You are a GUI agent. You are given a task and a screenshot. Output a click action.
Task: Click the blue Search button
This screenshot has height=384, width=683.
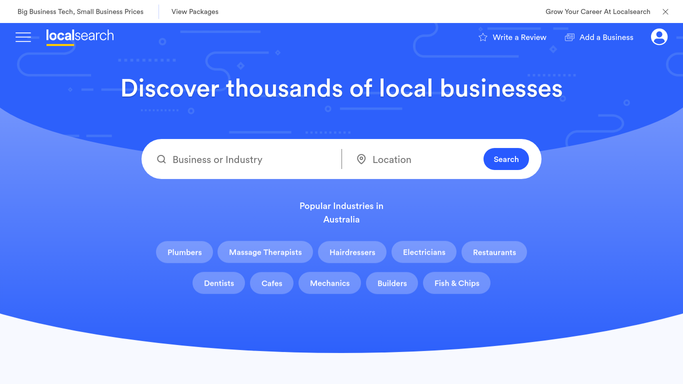click(x=506, y=159)
